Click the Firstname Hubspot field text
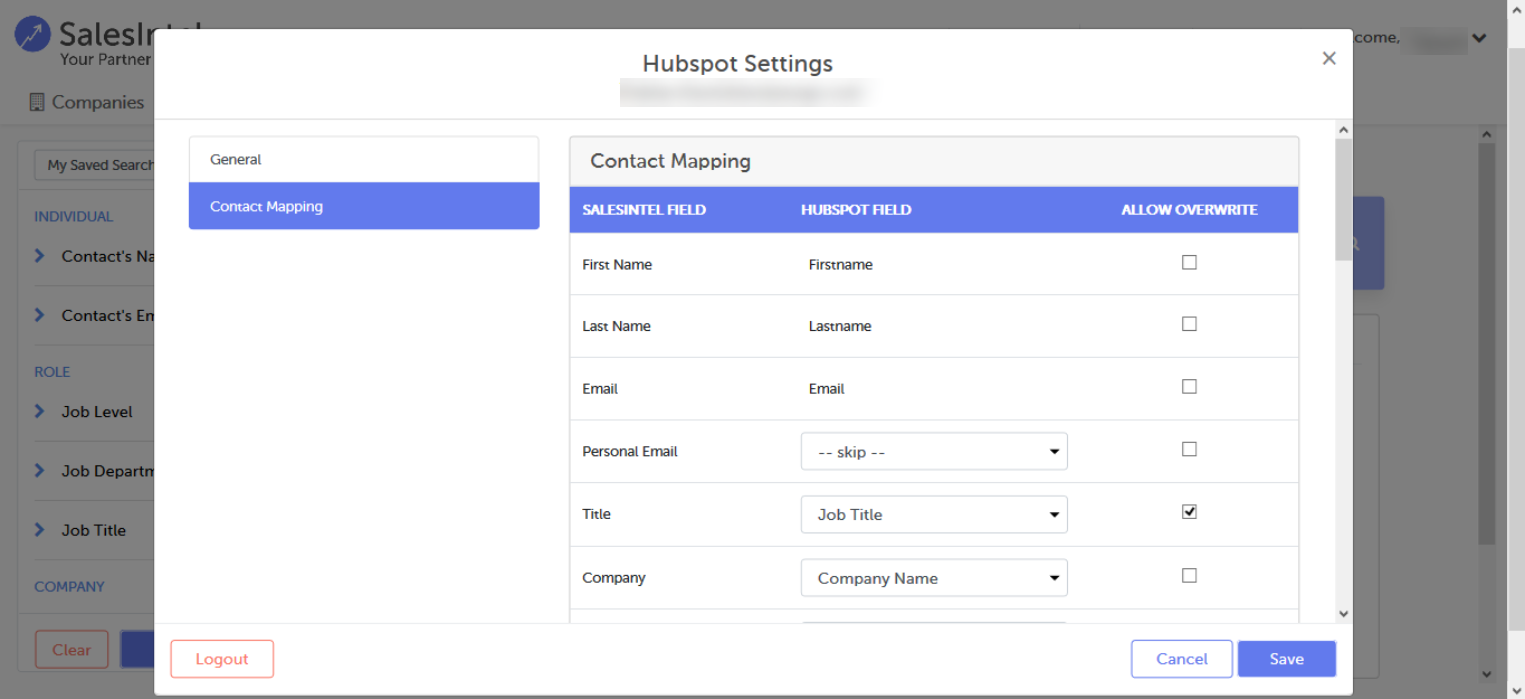This screenshot has height=699, width=1525. click(x=840, y=265)
